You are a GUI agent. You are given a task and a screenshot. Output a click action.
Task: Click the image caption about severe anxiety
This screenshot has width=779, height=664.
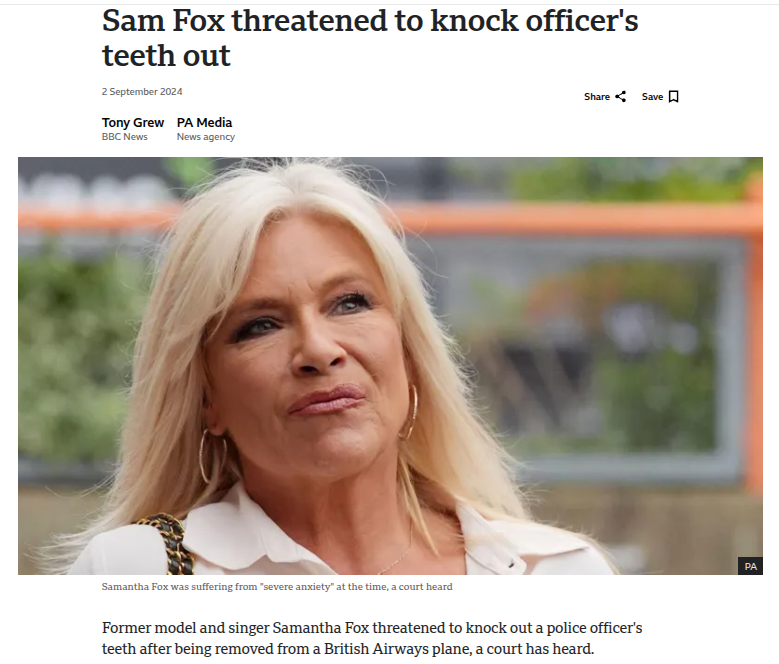pos(277,587)
